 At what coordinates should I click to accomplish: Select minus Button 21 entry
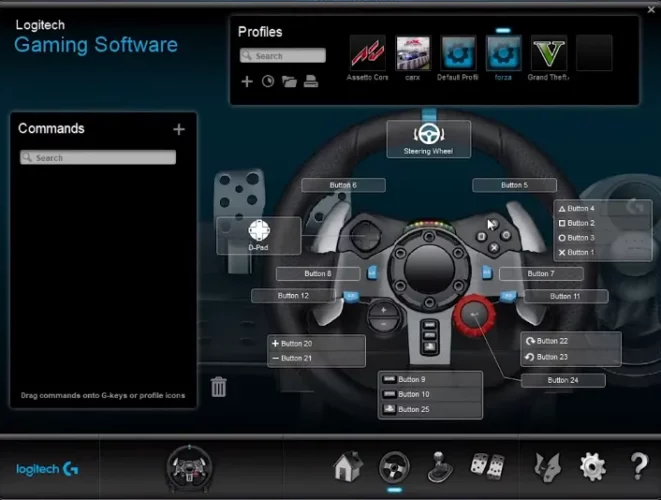(x=317, y=358)
